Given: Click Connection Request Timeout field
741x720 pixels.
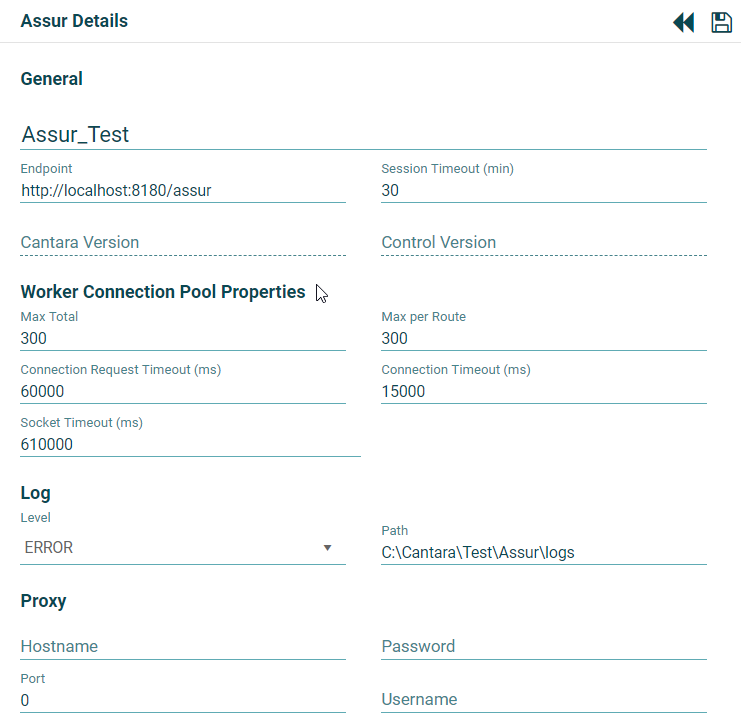Looking at the screenshot, I should tap(182, 391).
